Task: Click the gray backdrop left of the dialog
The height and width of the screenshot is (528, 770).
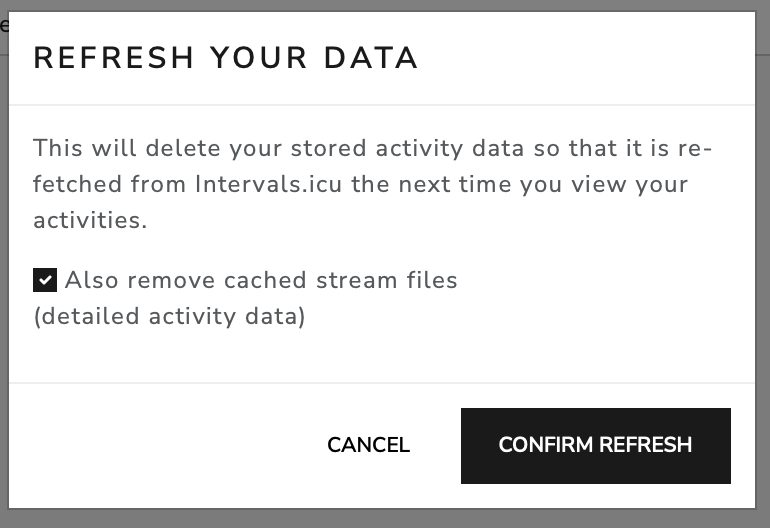Action: pyautogui.click(x=4, y=275)
